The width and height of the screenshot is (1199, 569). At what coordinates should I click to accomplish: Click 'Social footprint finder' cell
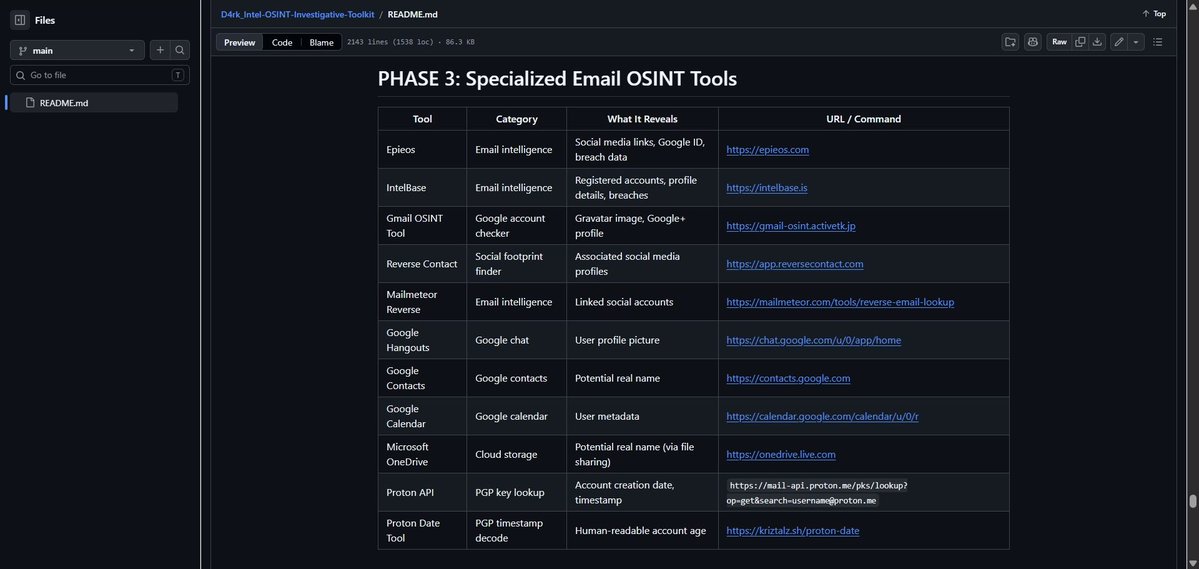pyautogui.click(x=516, y=264)
